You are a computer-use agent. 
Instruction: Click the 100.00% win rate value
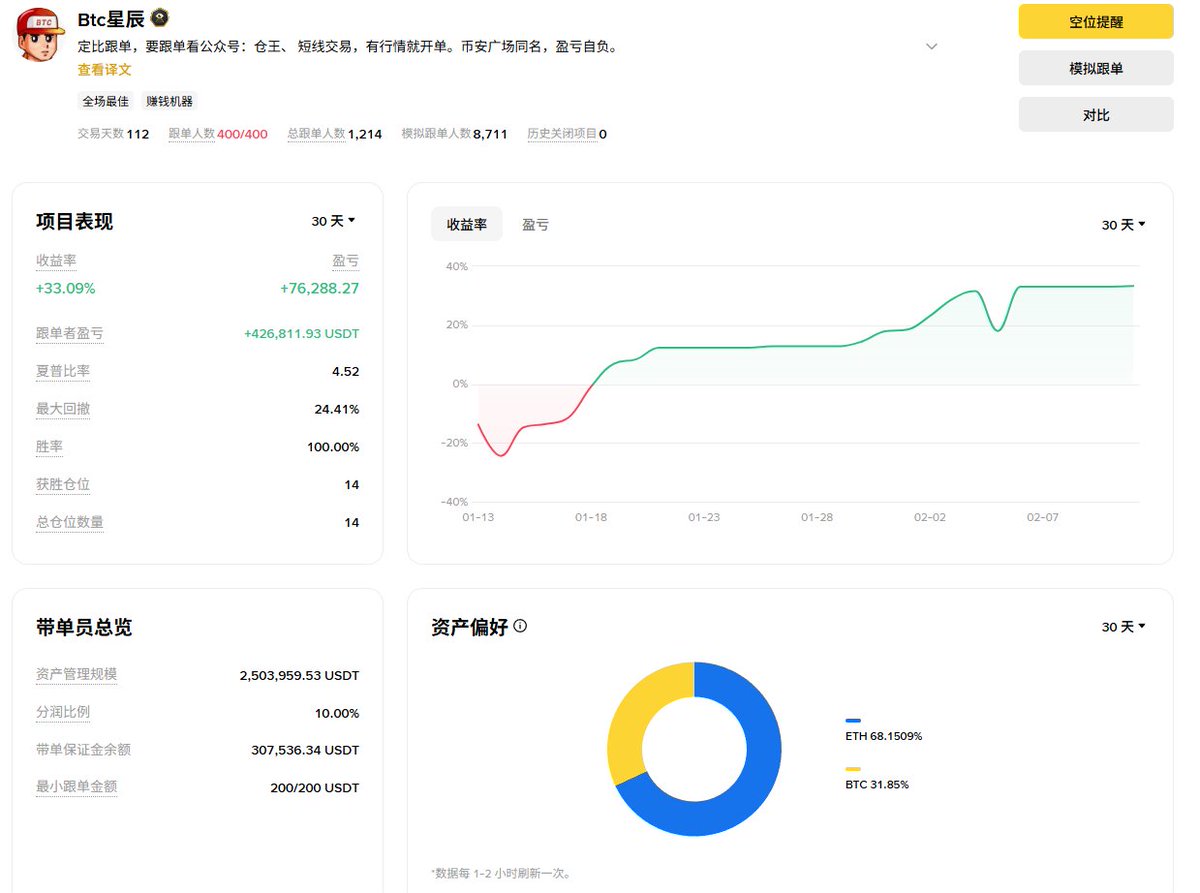point(333,447)
